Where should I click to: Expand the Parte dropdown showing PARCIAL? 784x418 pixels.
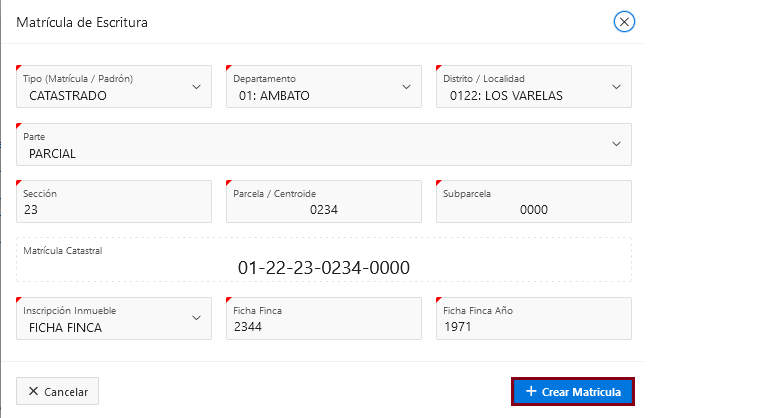(x=324, y=144)
